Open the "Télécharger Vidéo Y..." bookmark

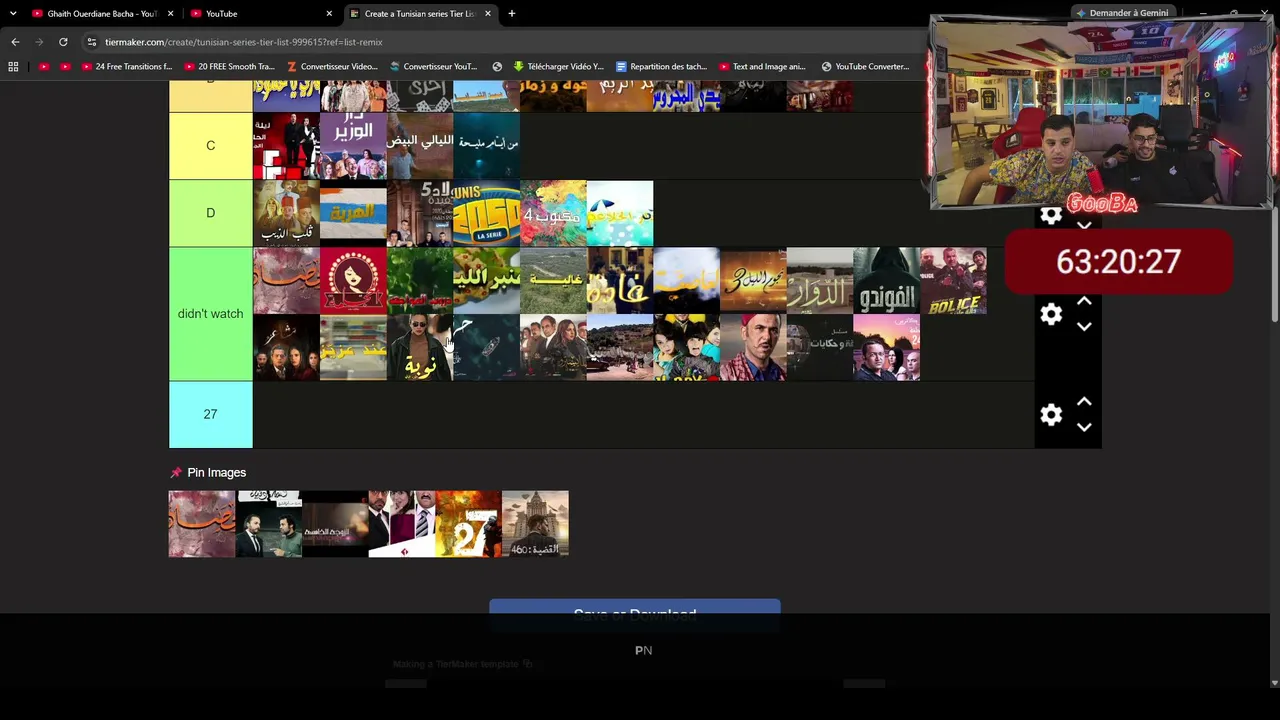pyautogui.click(x=558, y=67)
